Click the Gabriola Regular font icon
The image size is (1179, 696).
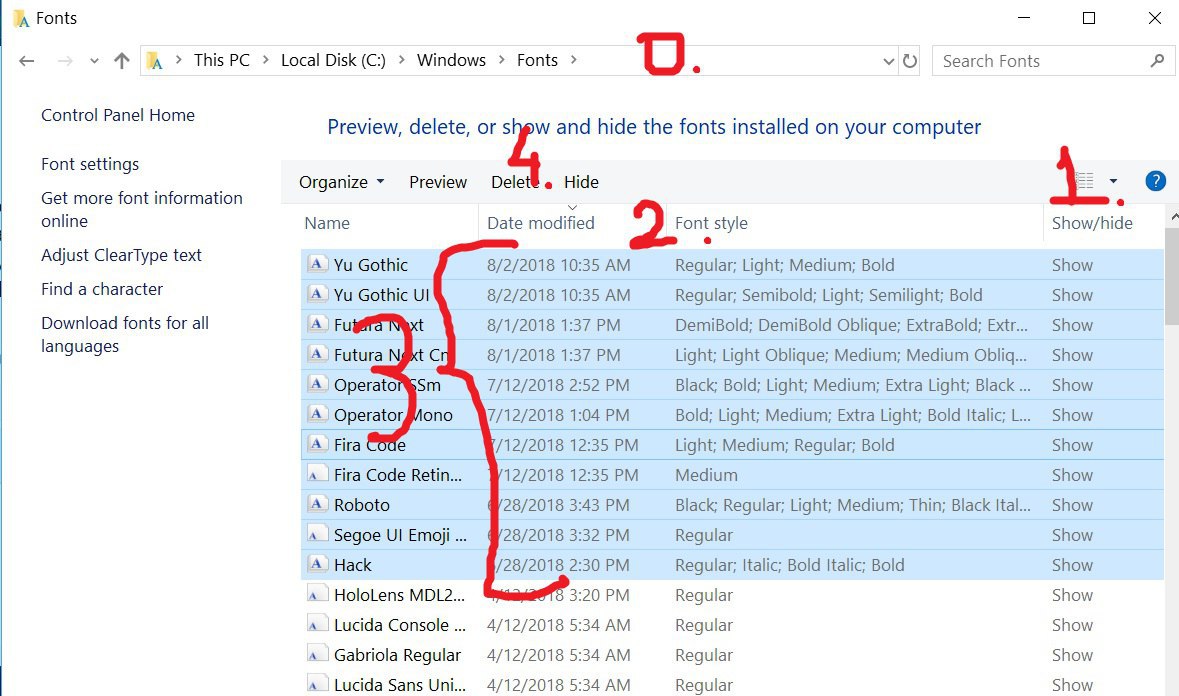click(x=317, y=655)
